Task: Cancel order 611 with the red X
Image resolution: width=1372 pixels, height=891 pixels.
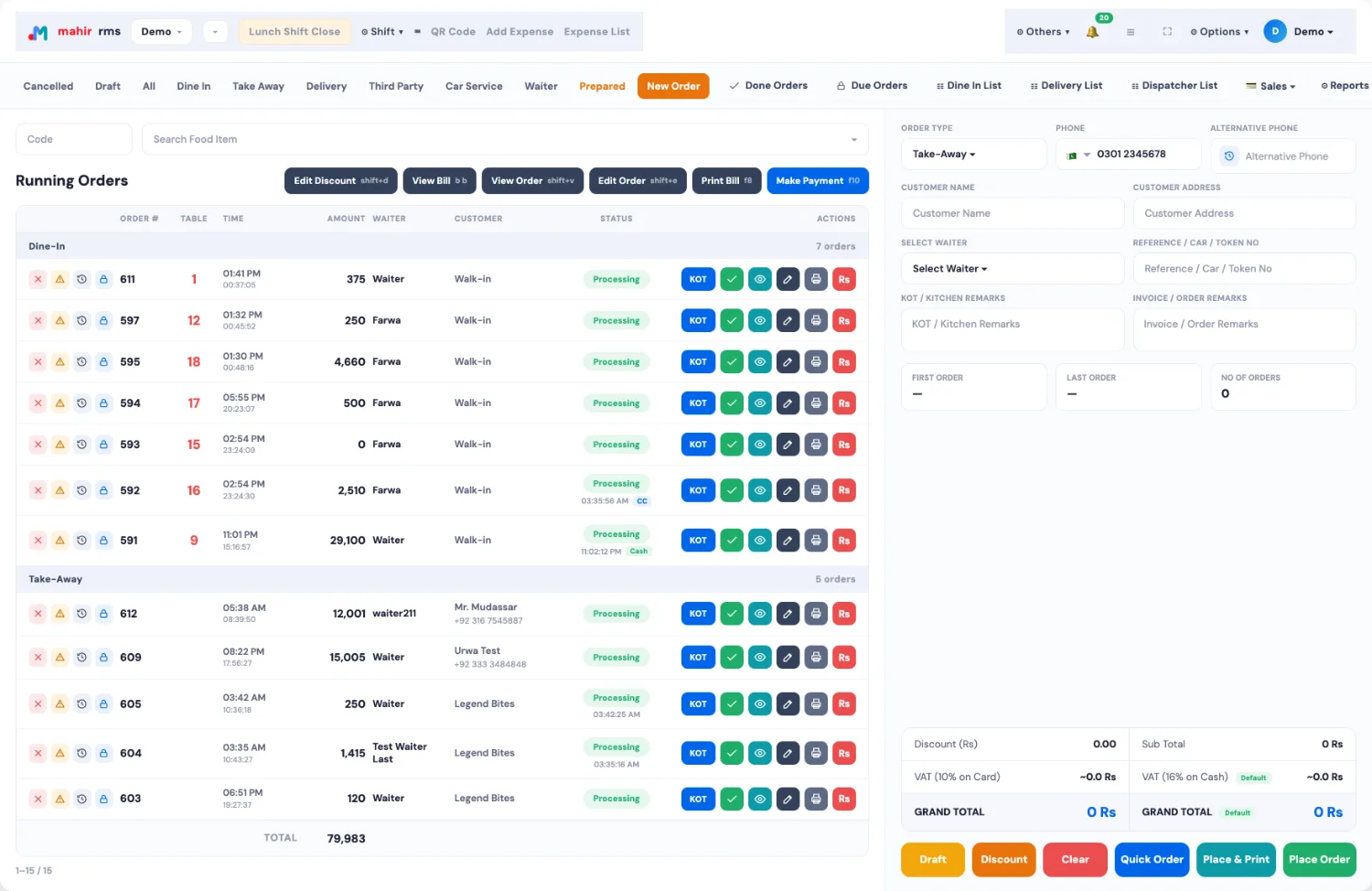Action: pos(38,279)
